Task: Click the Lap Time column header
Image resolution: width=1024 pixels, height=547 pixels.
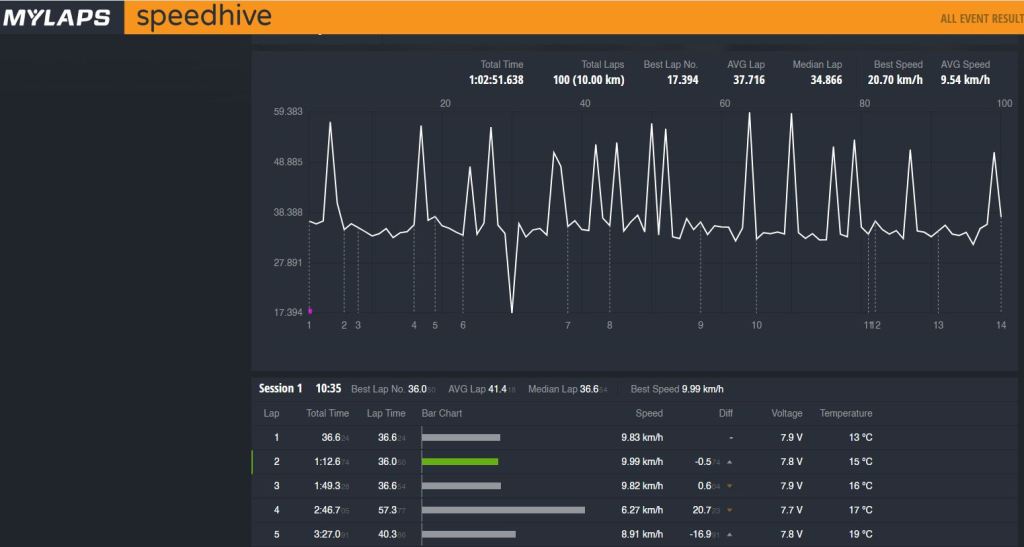Action: point(386,413)
